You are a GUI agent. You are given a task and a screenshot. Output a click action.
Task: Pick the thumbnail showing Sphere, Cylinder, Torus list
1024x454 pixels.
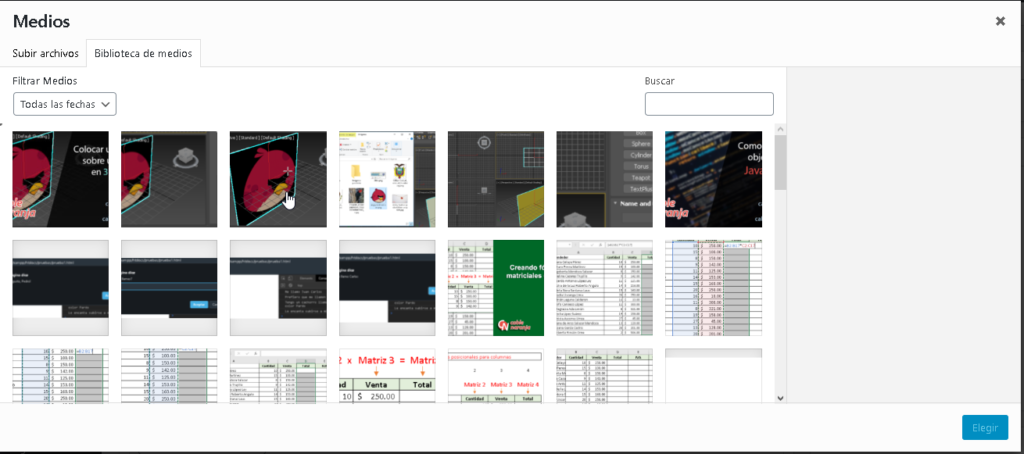(x=604, y=179)
